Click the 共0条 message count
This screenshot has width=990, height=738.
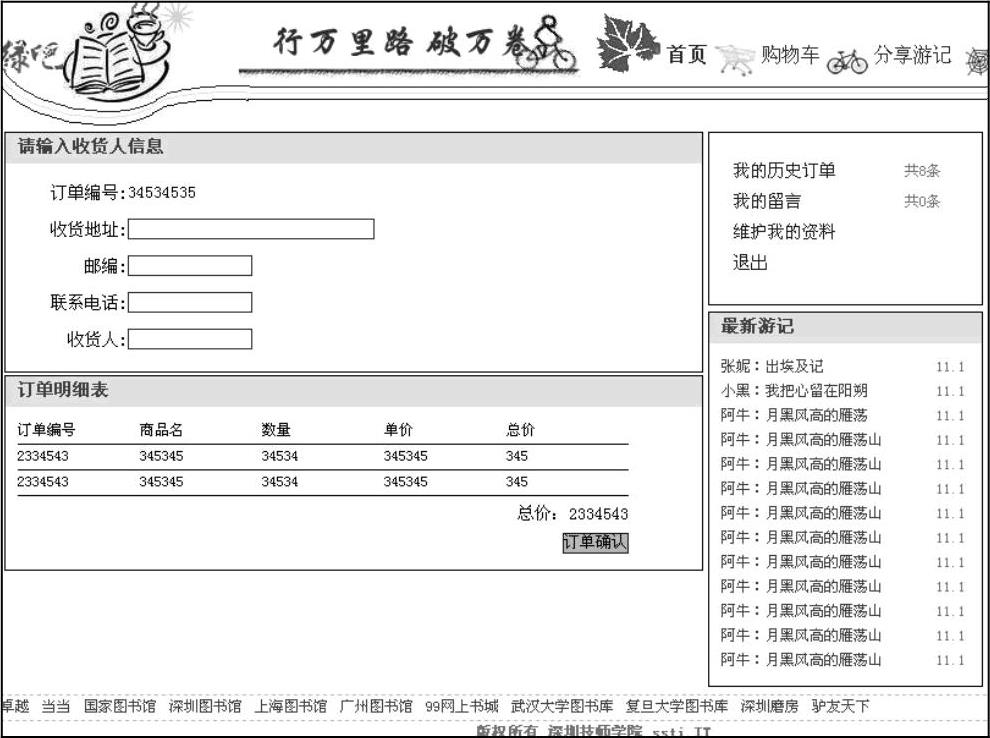coord(922,201)
